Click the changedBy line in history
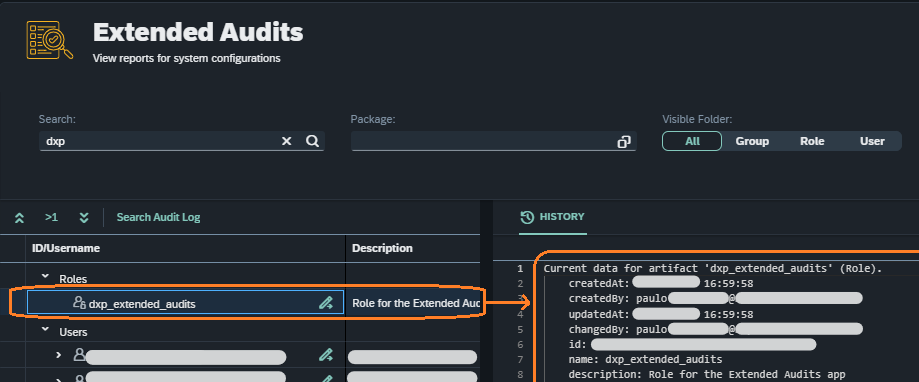 click(715, 329)
